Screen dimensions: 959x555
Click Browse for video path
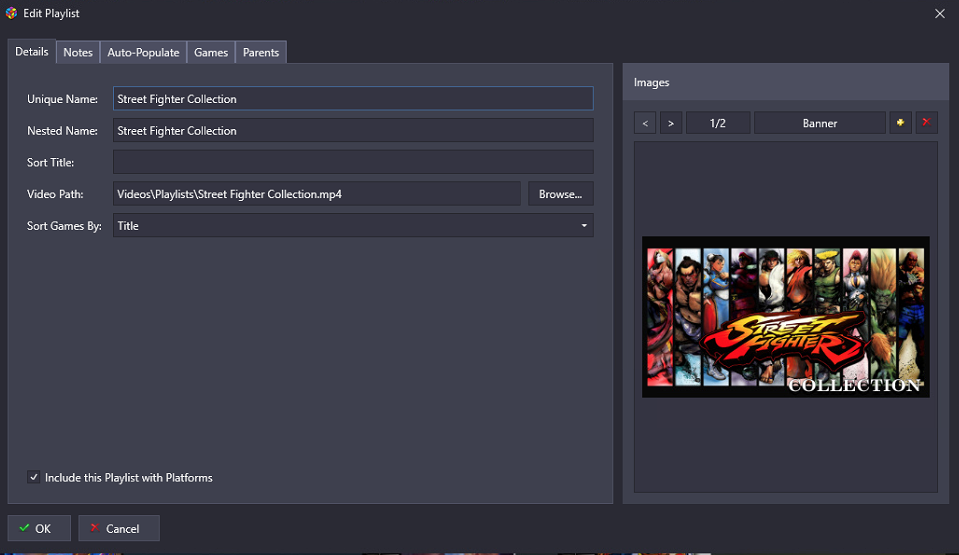[560, 194]
